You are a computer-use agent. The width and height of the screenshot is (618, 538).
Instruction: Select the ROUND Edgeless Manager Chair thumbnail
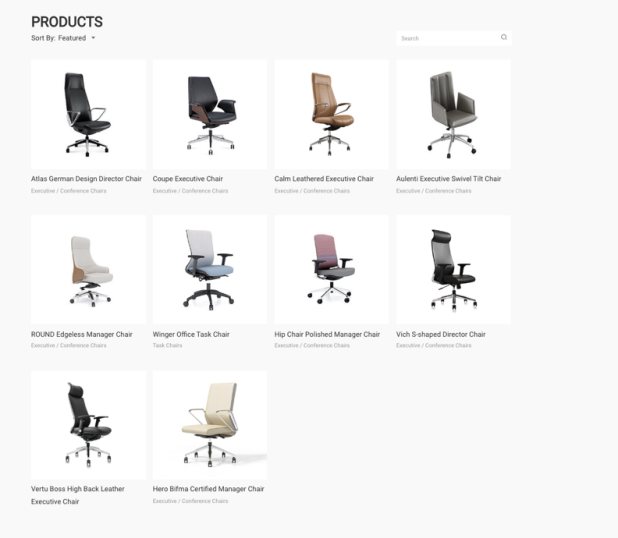pos(88,270)
